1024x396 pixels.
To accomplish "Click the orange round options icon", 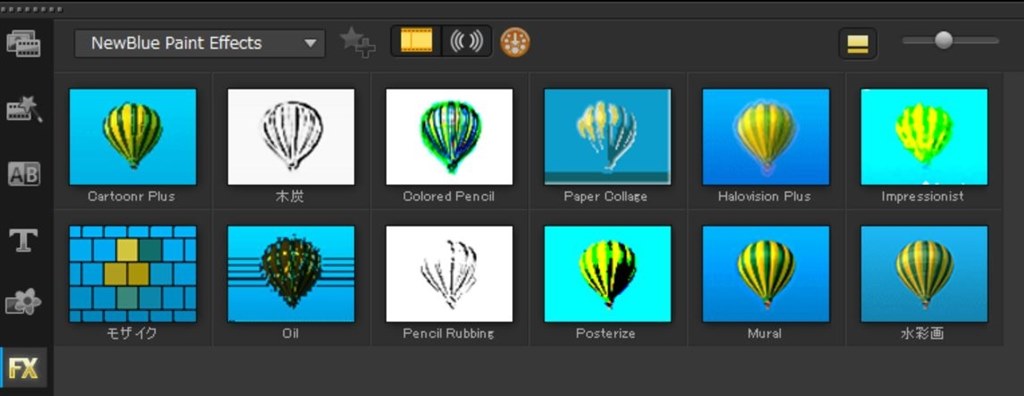I will [x=515, y=42].
